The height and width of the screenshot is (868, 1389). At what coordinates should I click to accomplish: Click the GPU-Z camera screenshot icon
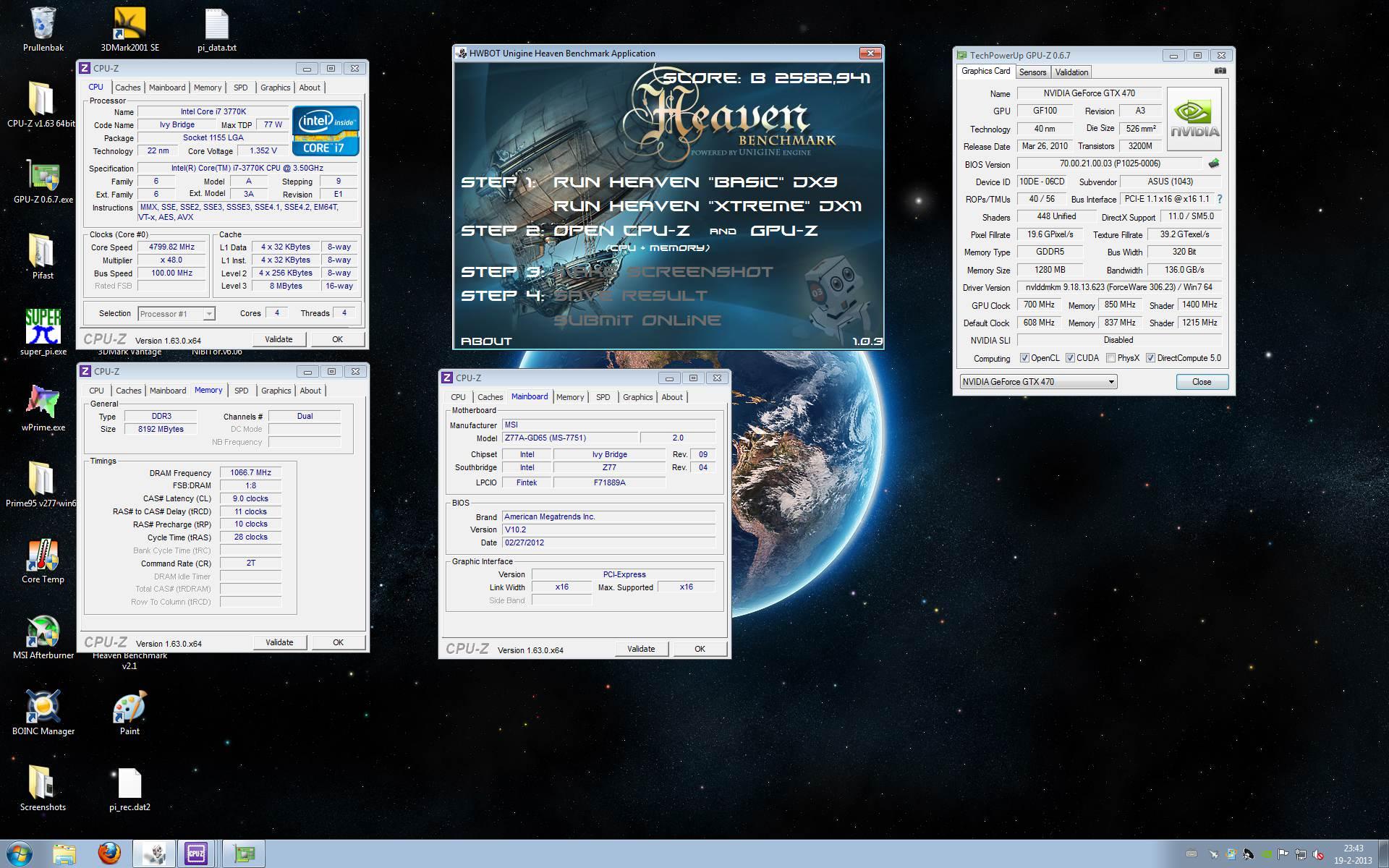click(x=1220, y=71)
